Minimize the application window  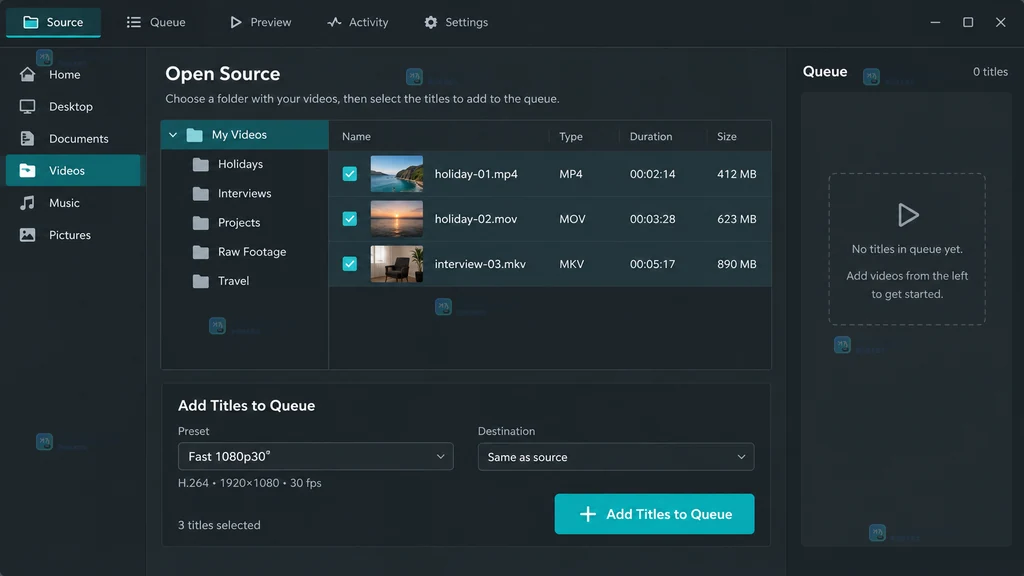pyautogui.click(x=935, y=22)
